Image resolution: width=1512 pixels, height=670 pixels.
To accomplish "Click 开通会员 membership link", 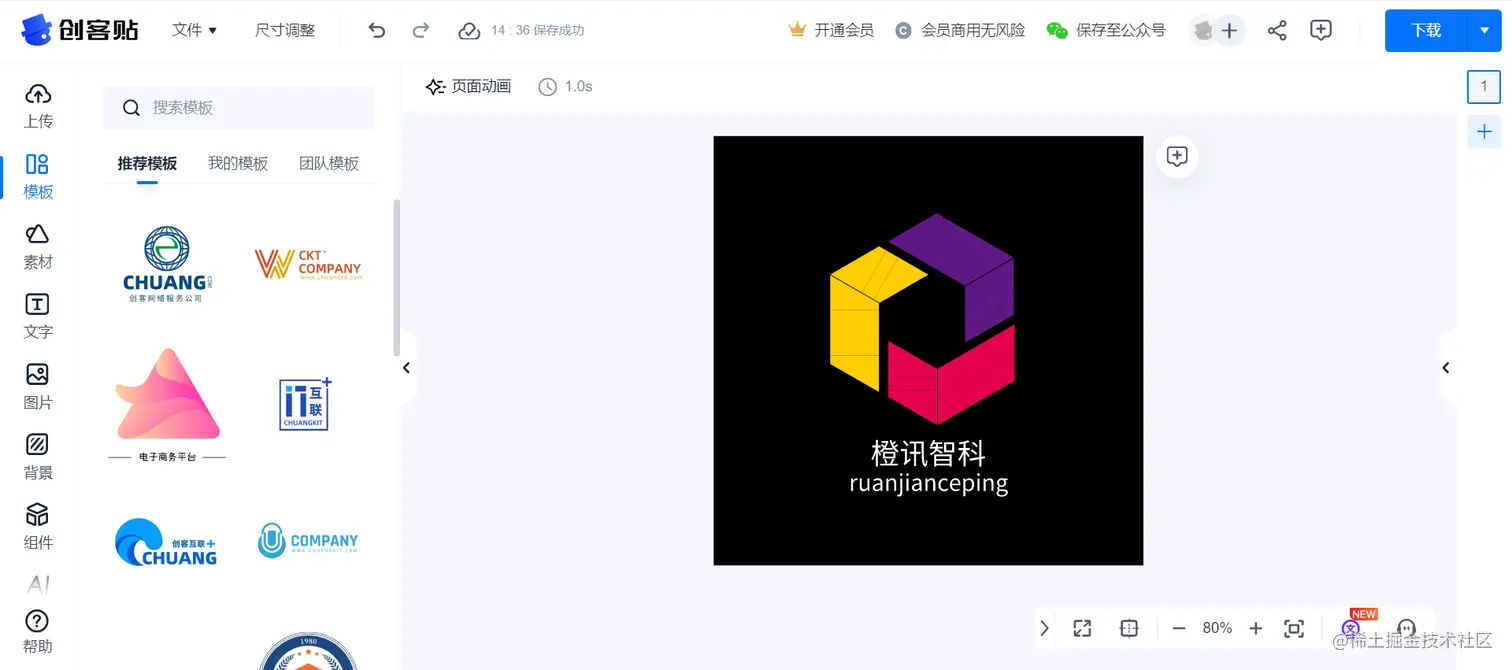I will coord(831,30).
